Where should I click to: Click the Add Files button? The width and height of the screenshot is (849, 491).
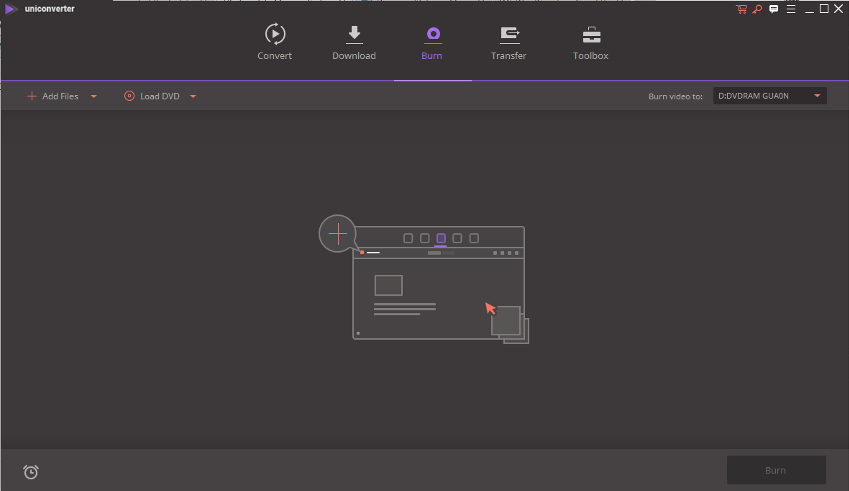pos(53,96)
